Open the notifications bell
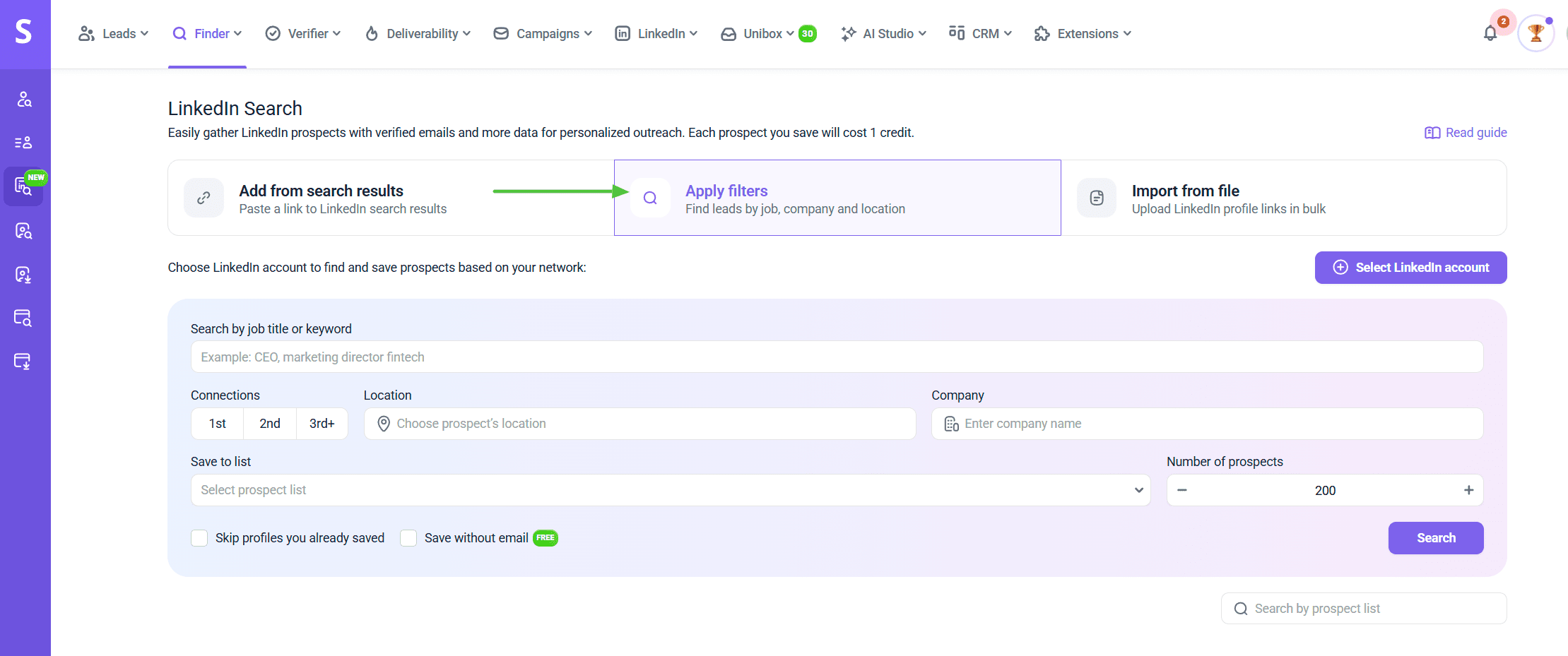This screenshot has width=1568, height=656. coord(1490,33)
